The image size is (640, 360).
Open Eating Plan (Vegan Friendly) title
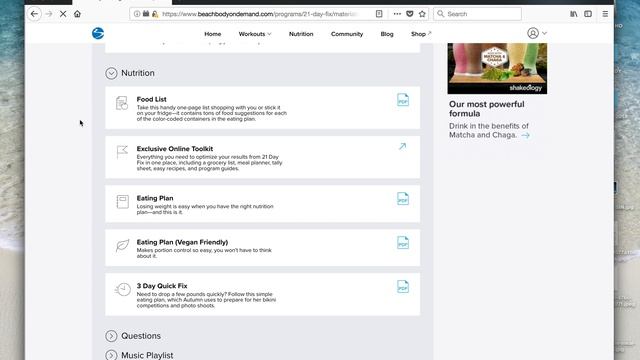[x=182, y=242]
